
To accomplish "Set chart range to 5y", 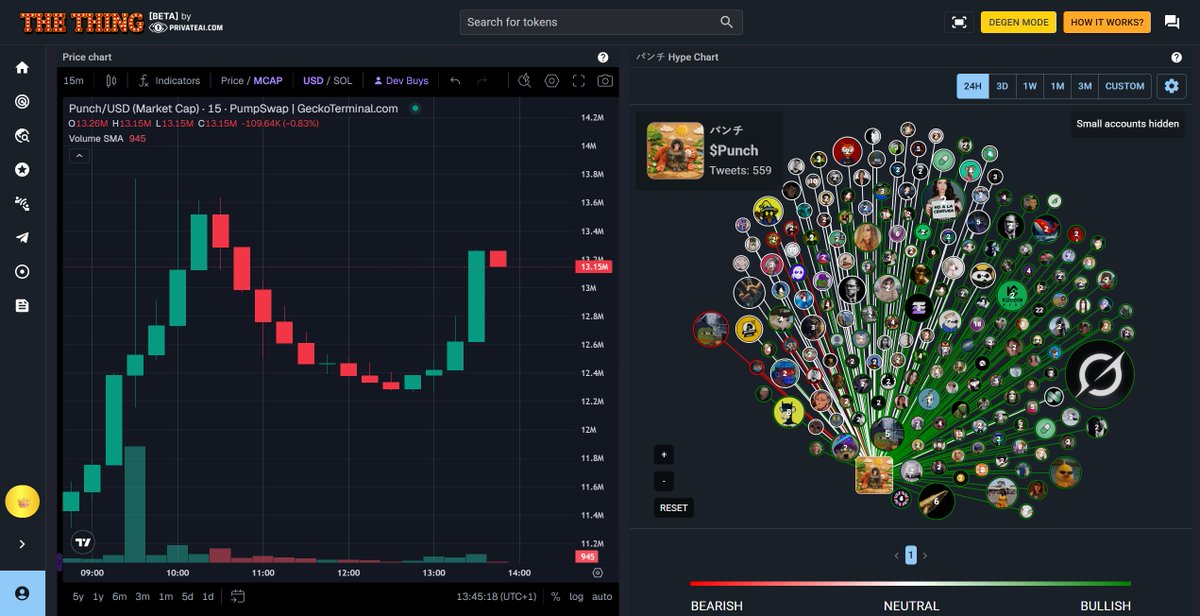I will [78, 597].
